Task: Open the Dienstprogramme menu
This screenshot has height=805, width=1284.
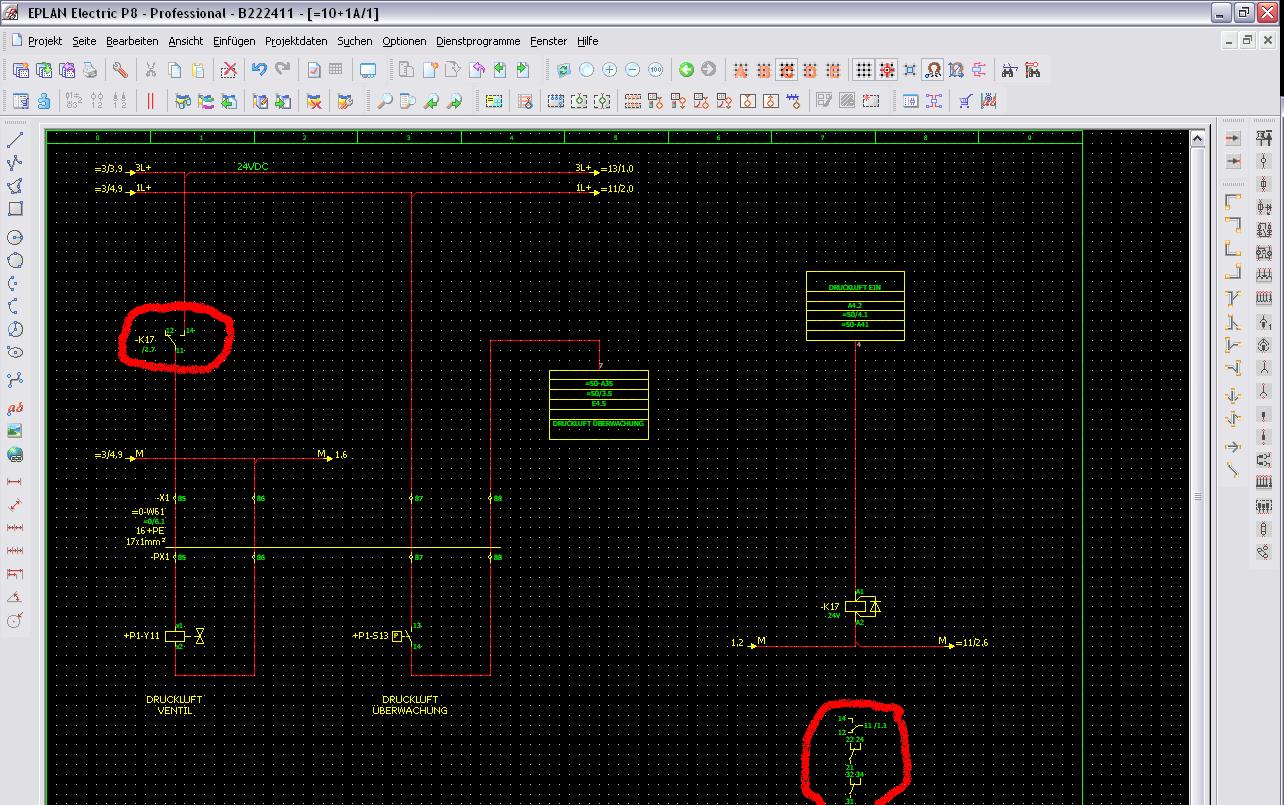Action: coord(477,41)
